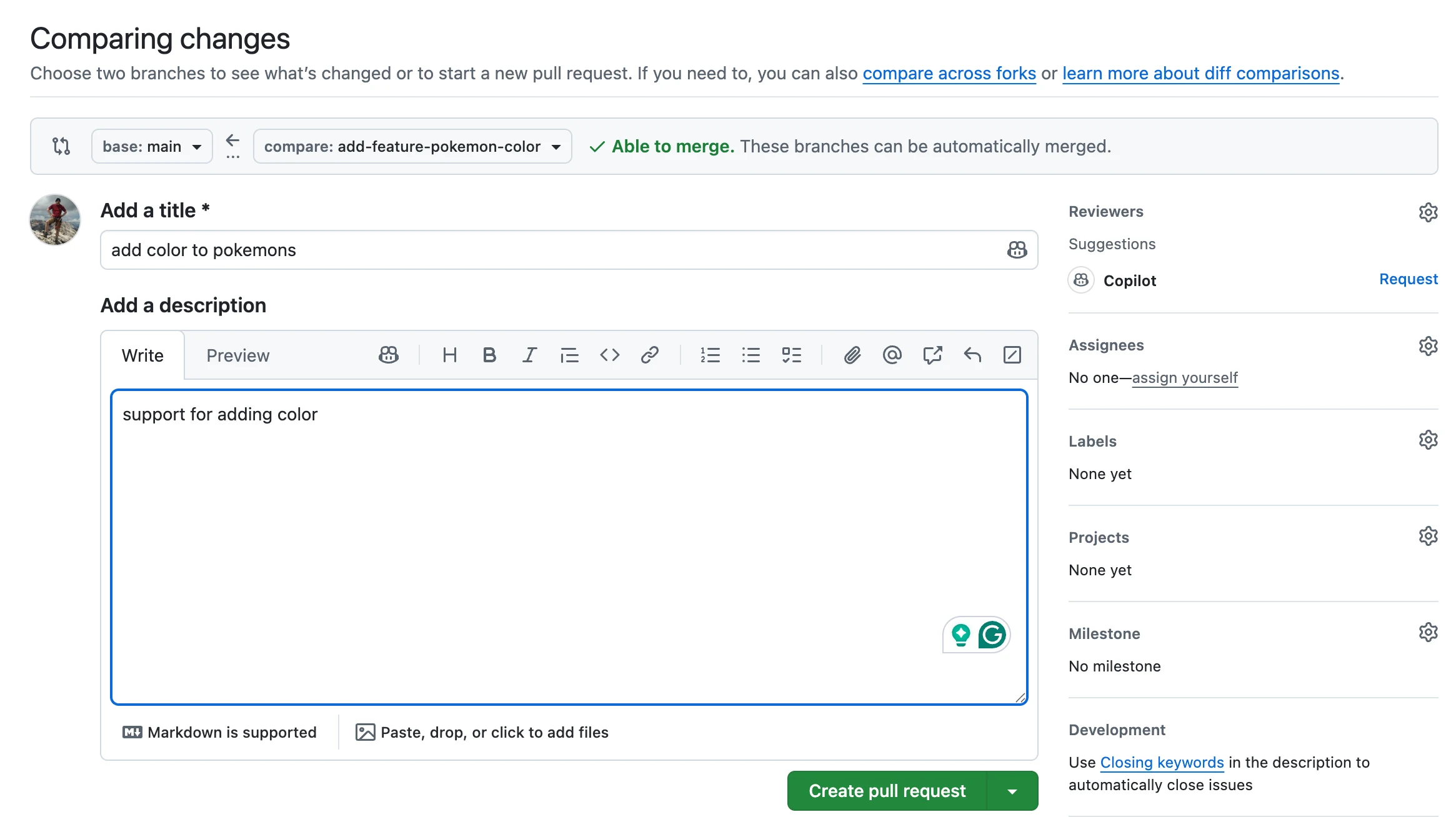Click the assign yourself link
This screenshot has width=1456, height=817.
[x=1185, y=378]
